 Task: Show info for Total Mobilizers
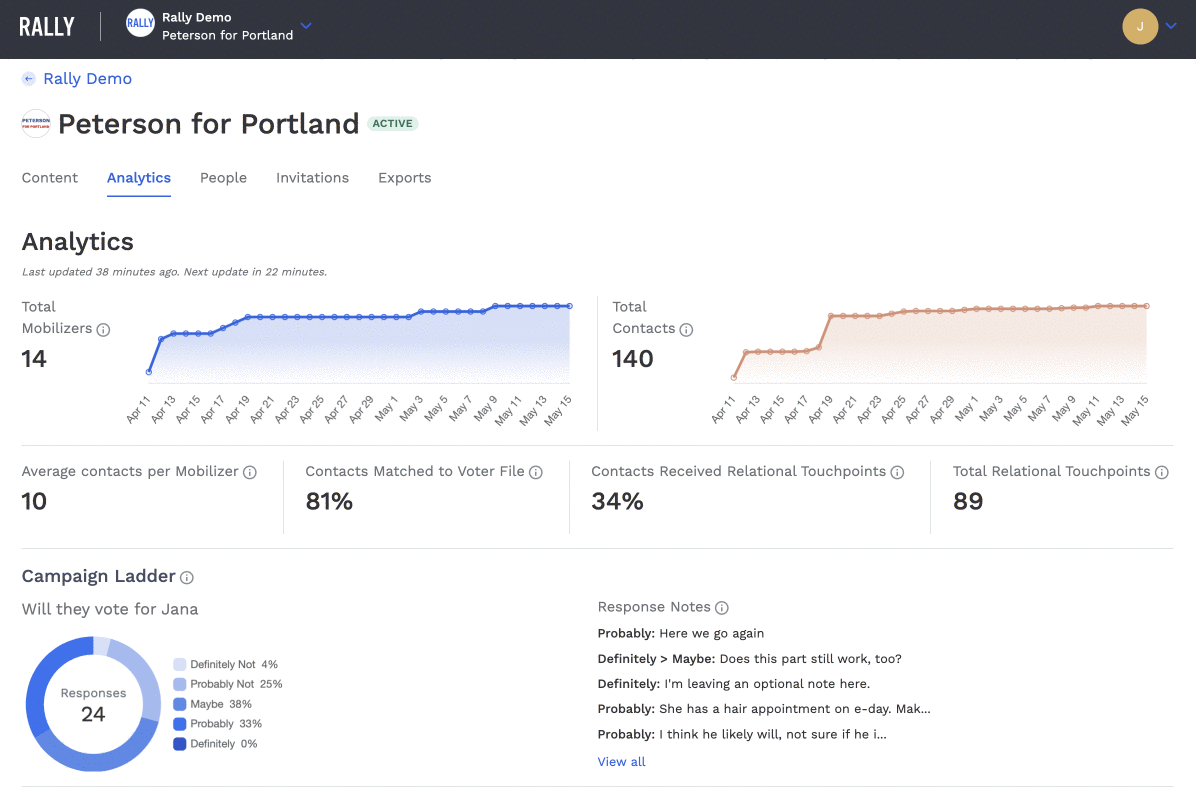(x=103, y=329)
